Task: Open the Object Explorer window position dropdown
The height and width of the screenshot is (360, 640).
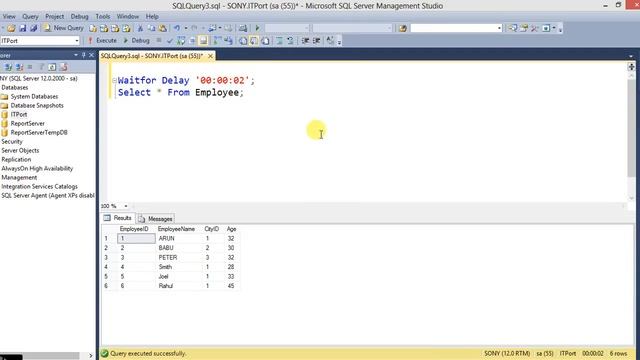Action: (x=76, y=55)
